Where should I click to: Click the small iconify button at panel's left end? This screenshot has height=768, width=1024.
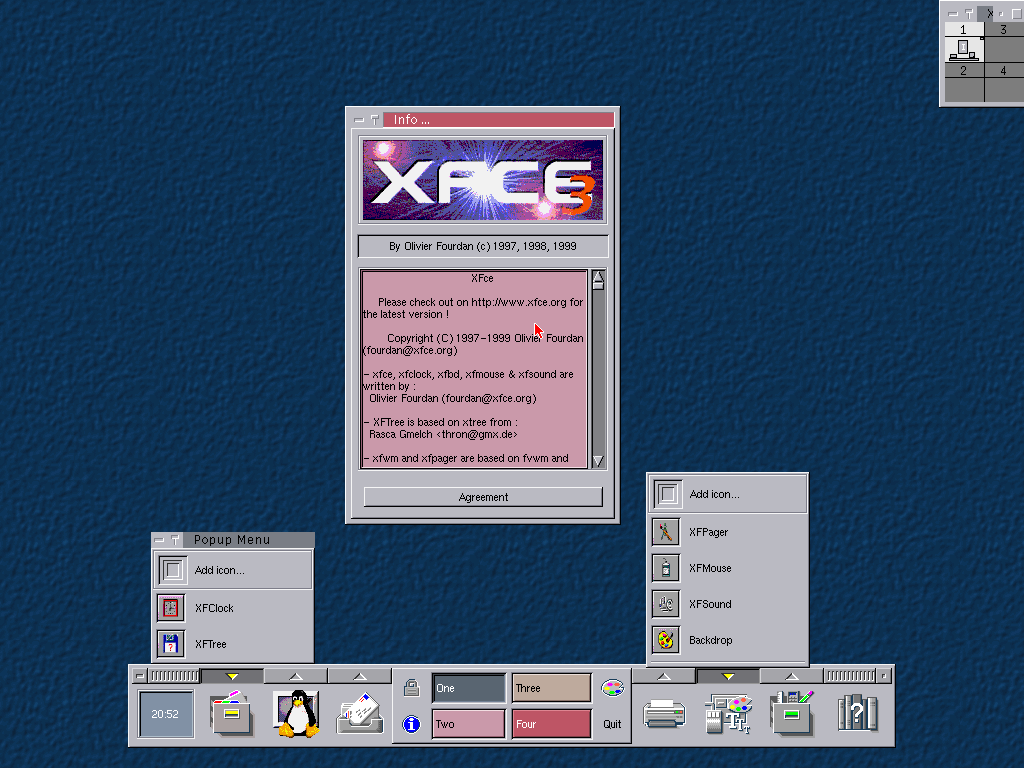coord(140,676)
